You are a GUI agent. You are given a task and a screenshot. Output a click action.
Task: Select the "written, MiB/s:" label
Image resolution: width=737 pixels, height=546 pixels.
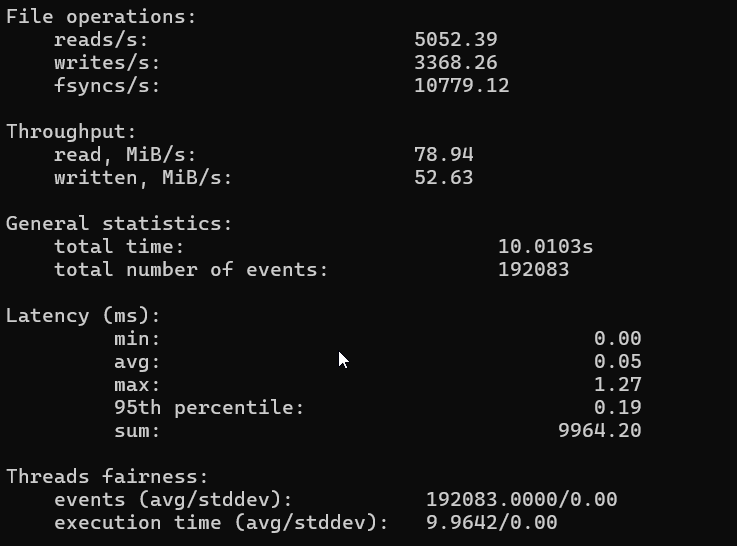(x=143, y=178)
